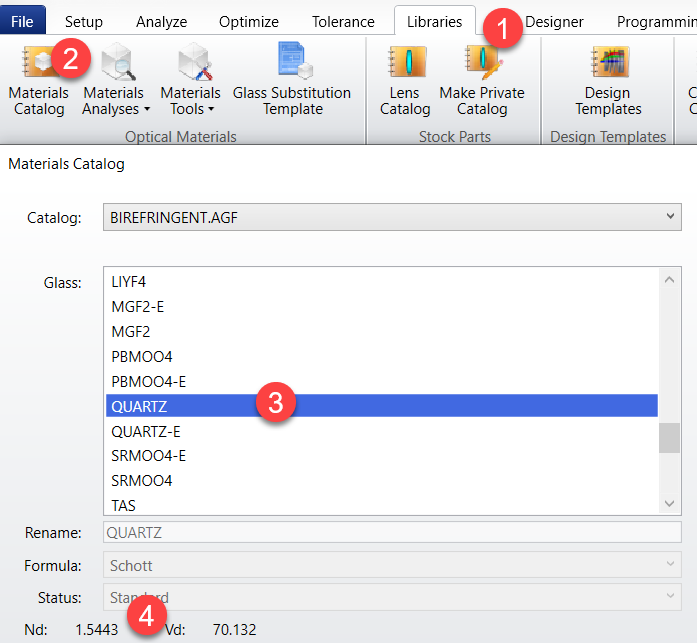Switch to the Analyze tab

pos(161,21)
